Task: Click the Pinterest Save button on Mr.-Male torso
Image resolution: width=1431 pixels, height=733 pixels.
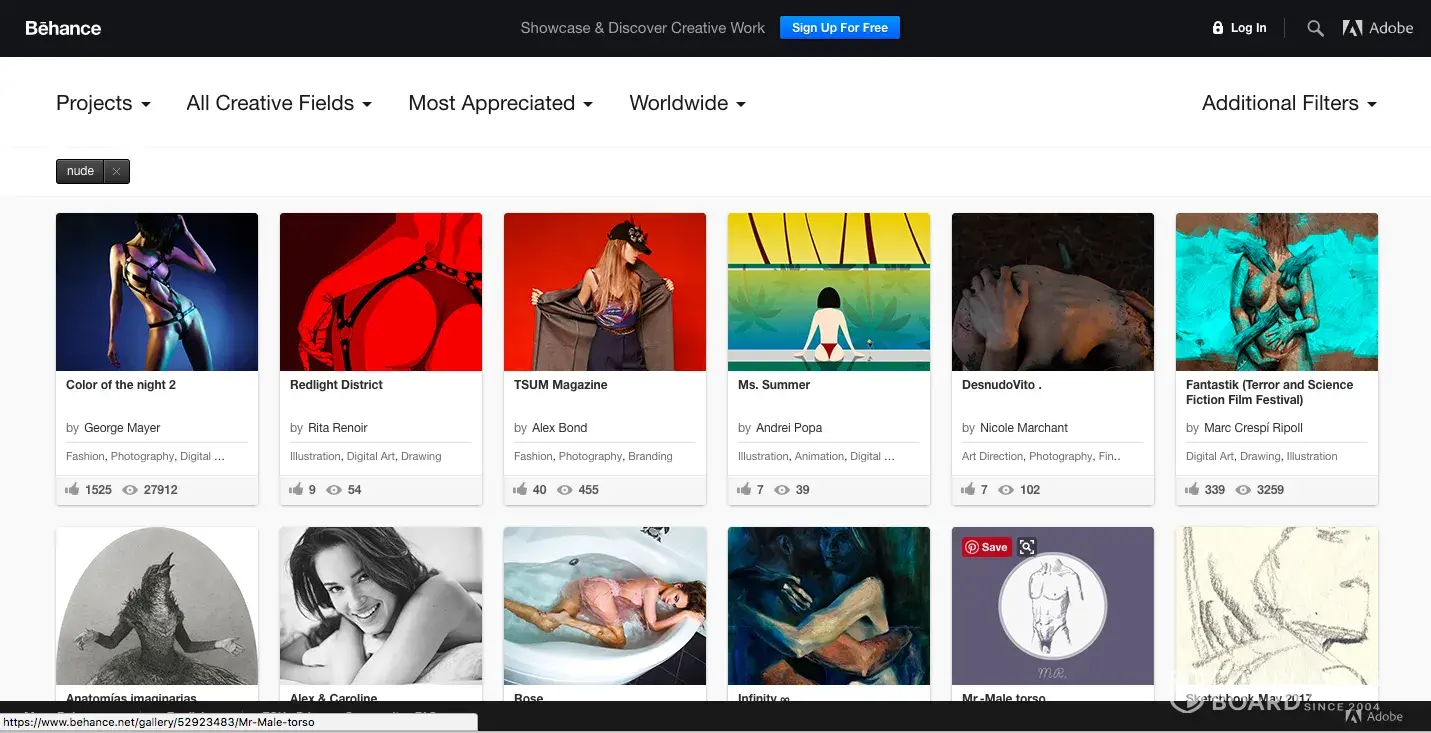Action: coord(986,547)
